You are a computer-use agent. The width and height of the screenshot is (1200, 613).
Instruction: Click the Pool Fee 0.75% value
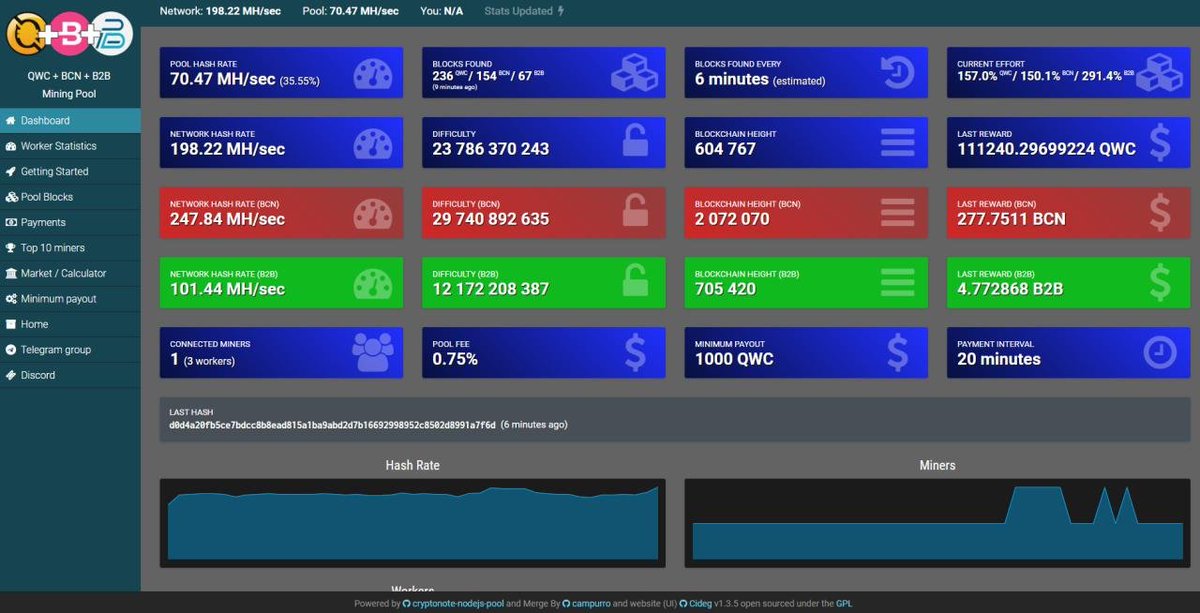click(x=455, y=359)
